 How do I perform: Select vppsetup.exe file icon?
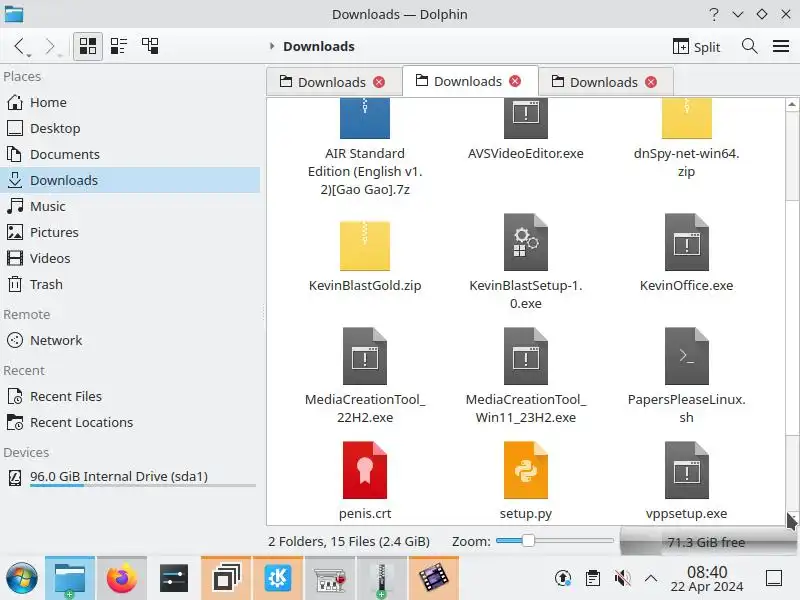[x=687, y=470]
